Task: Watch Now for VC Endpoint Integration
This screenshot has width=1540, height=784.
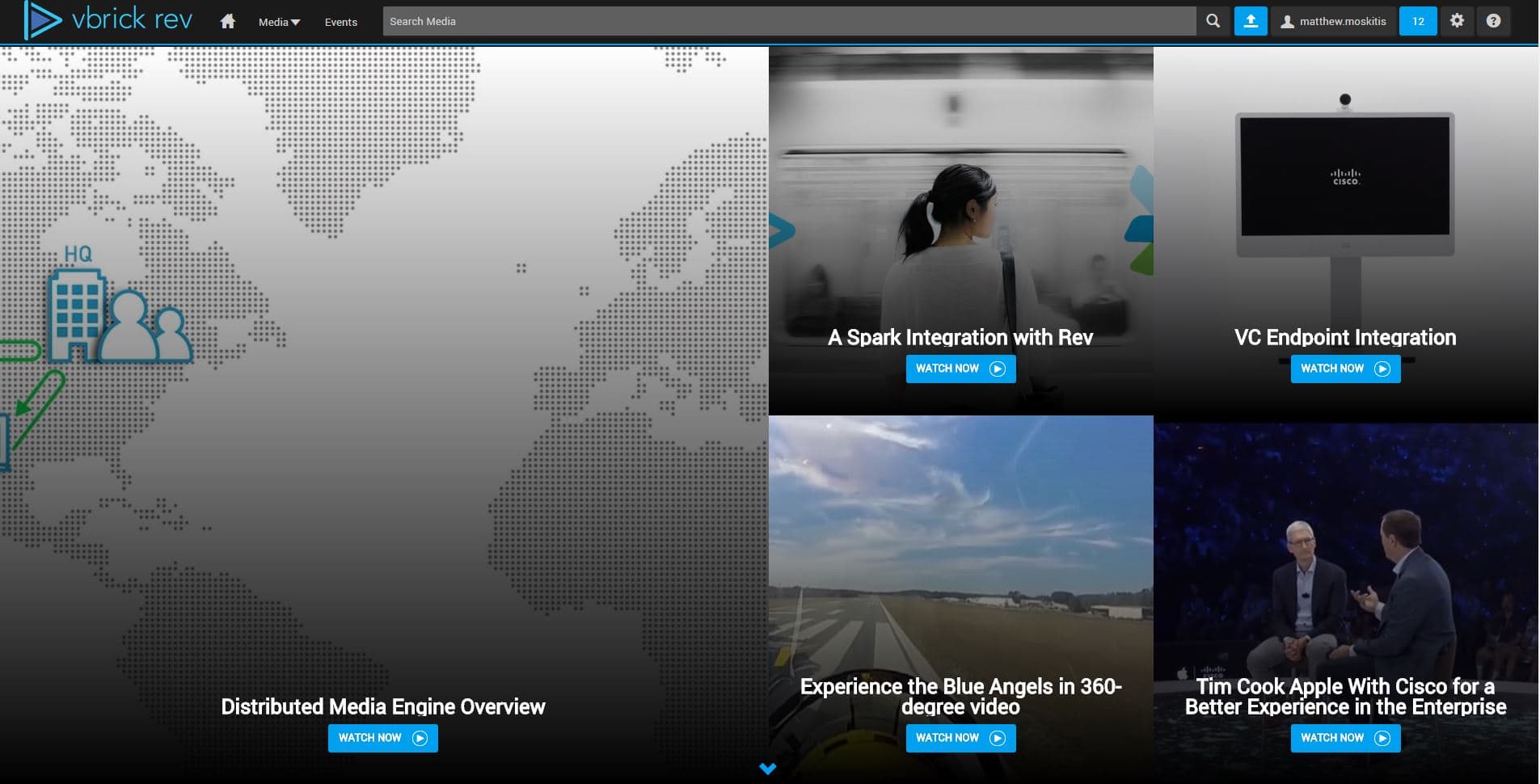Action: (x=1345, y=369)
